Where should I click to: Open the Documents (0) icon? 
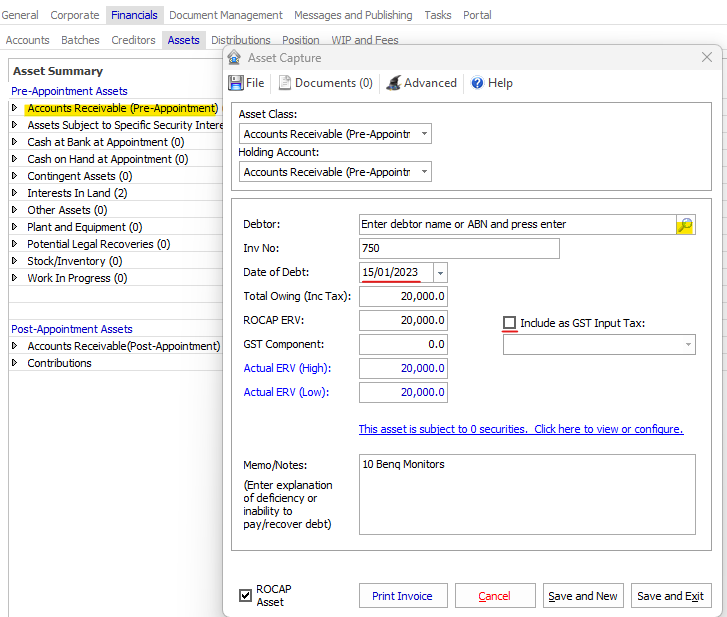(x=285, y=83)
